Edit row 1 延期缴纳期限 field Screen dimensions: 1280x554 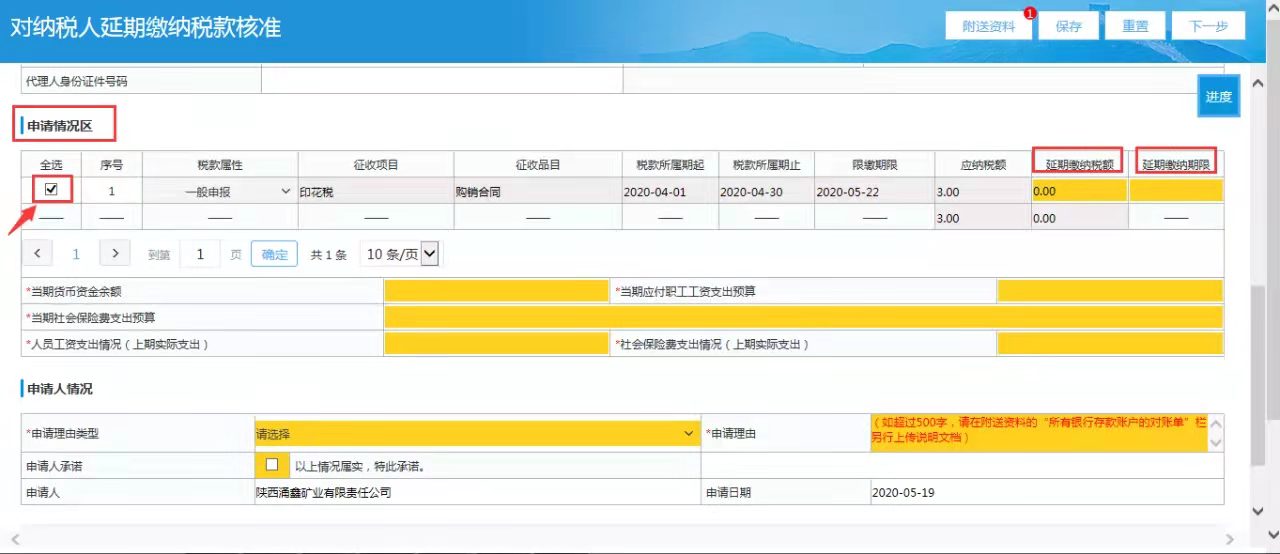(x=1176, y=190)
